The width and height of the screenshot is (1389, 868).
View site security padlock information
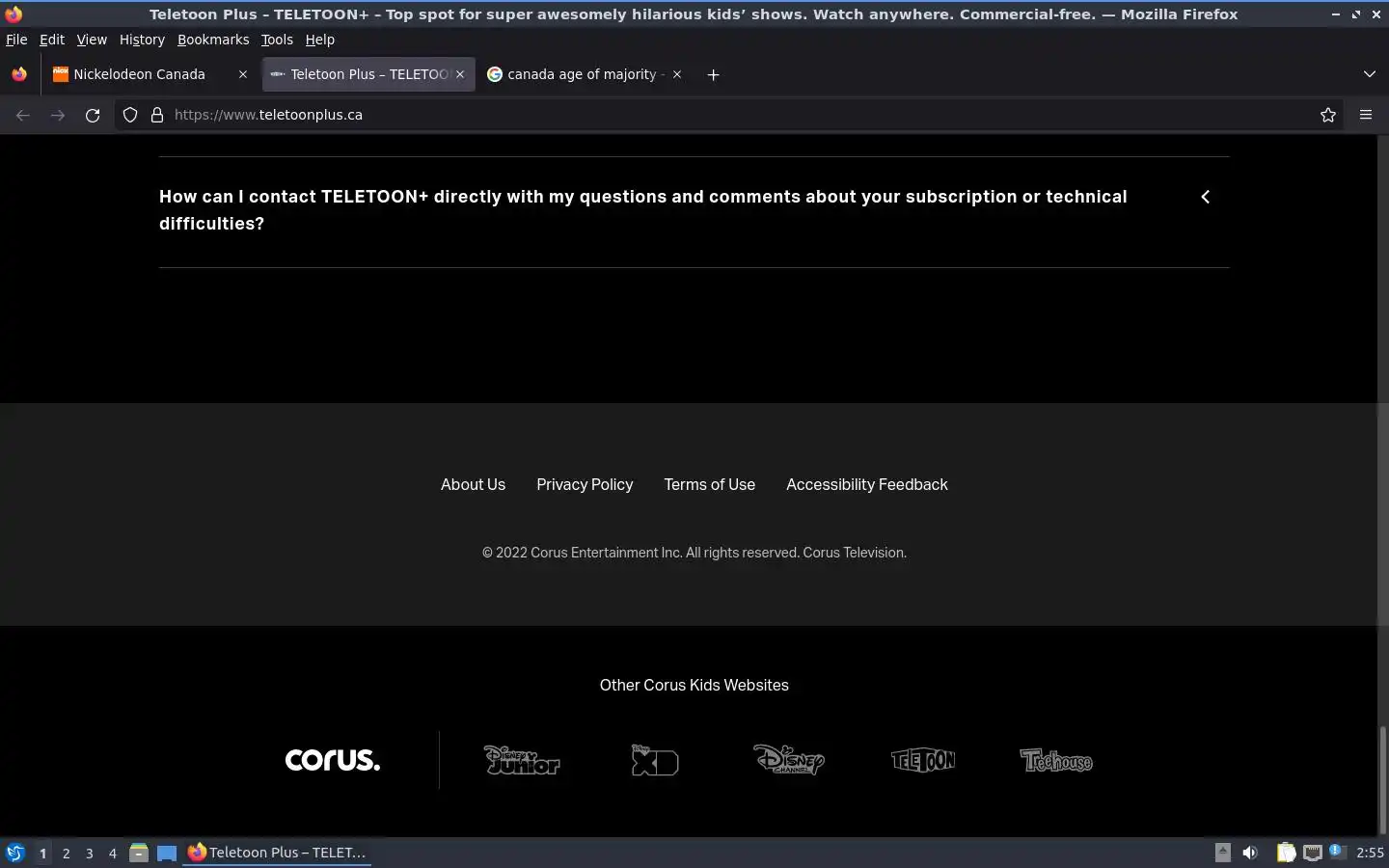tap(157, 115)
